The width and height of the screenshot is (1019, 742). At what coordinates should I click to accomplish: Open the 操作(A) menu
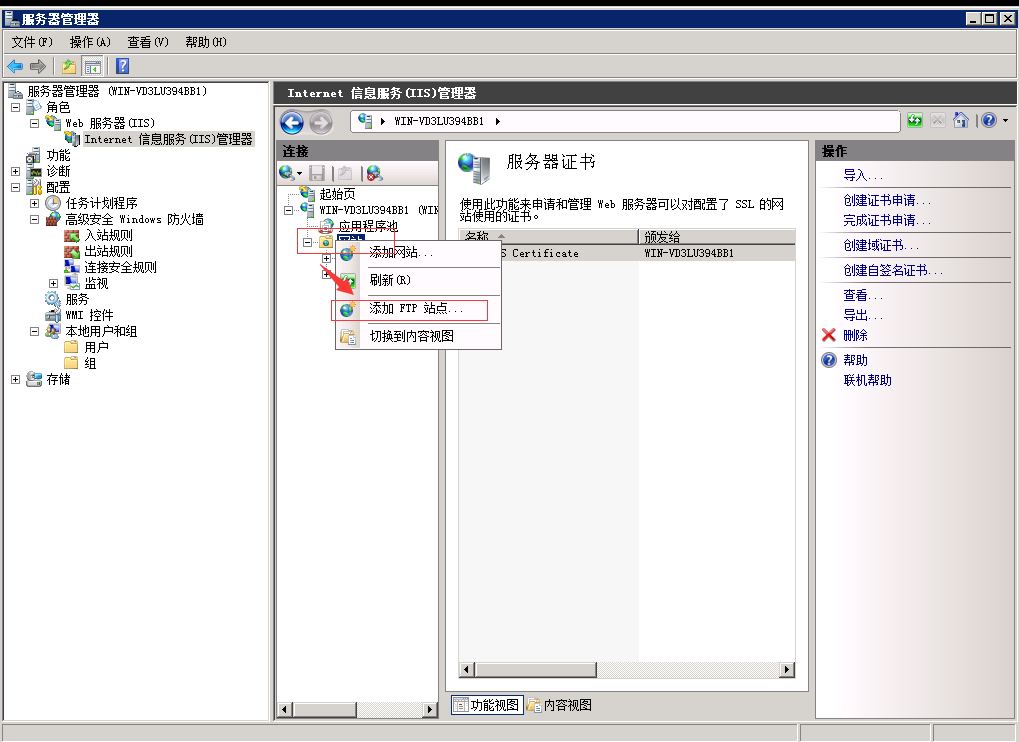pos(90,42)
